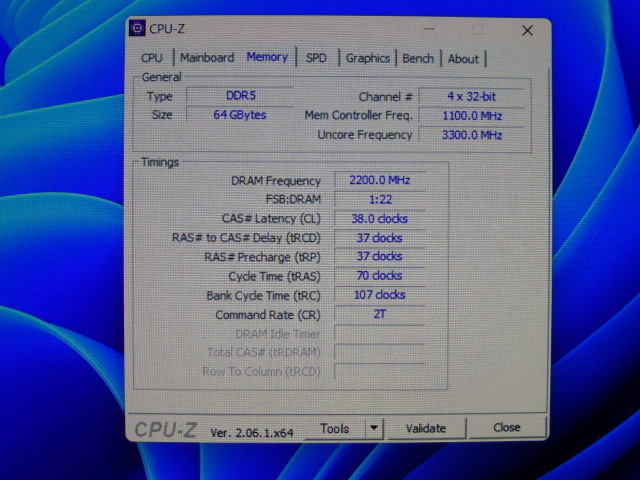Show the About tab

tap(463, 59)
